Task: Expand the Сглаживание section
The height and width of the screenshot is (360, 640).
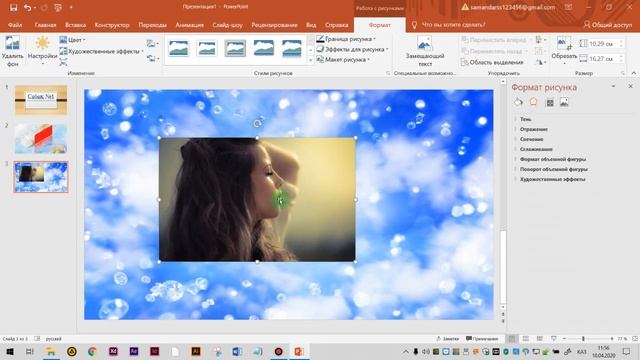Action: [536, 149]
